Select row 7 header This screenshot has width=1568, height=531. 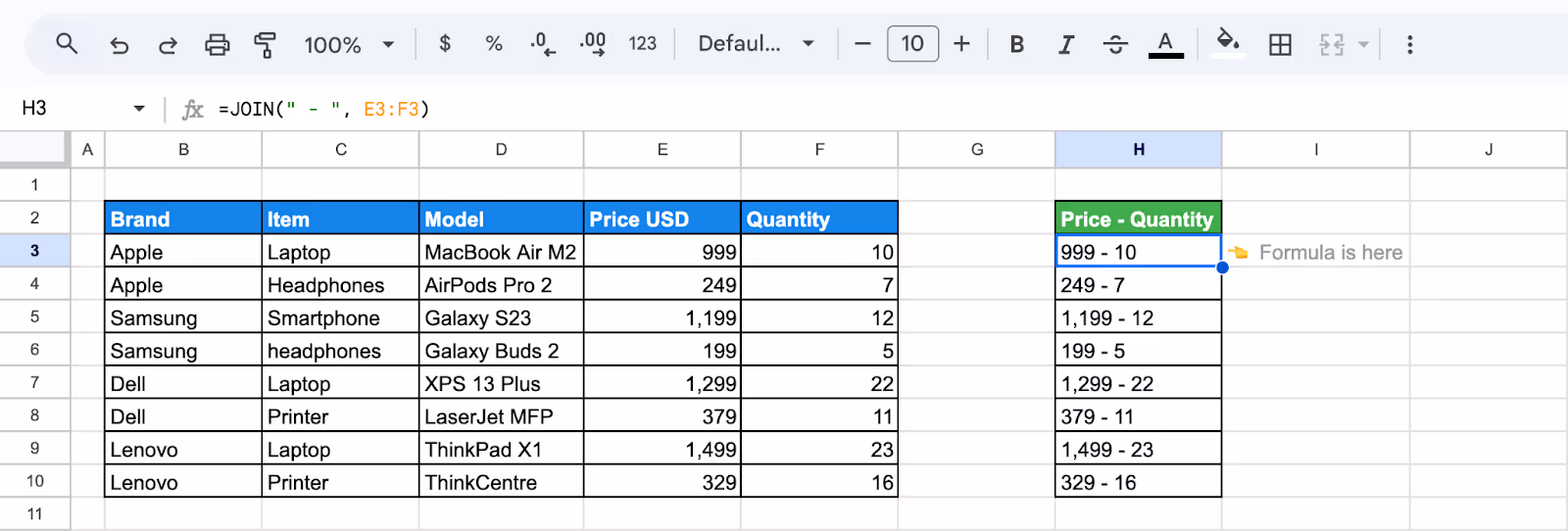(35, 382)
